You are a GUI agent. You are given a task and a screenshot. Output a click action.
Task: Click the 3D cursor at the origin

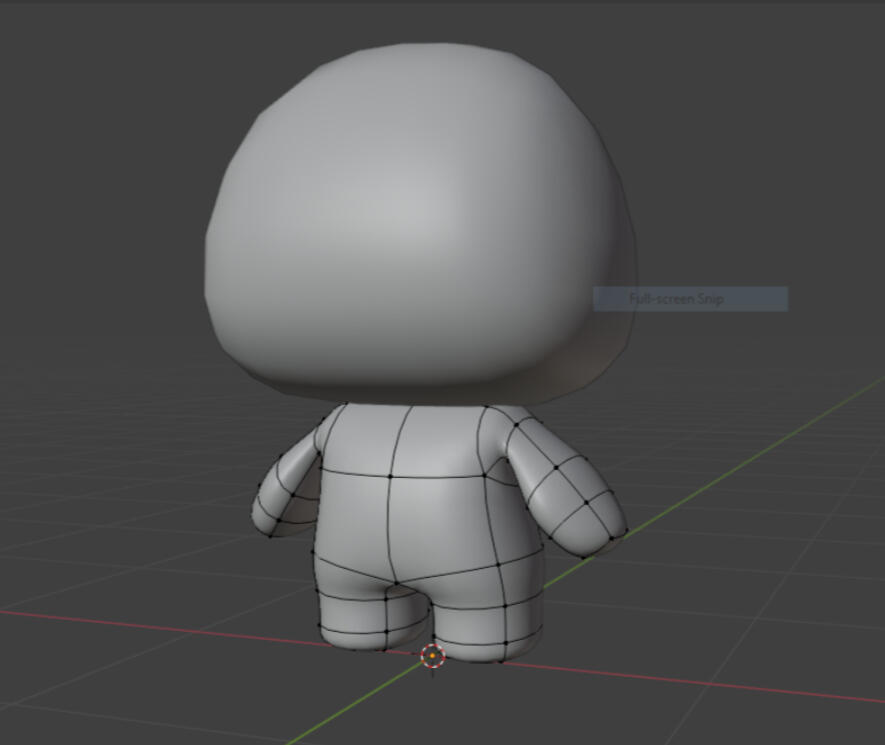point(433,656)
